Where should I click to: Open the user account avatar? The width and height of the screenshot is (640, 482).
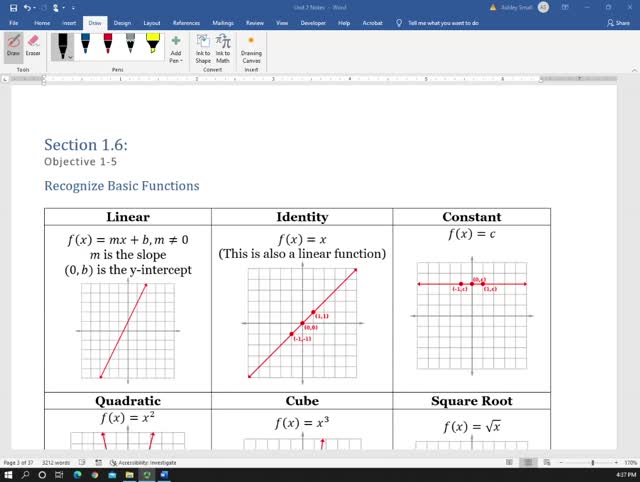543,7
